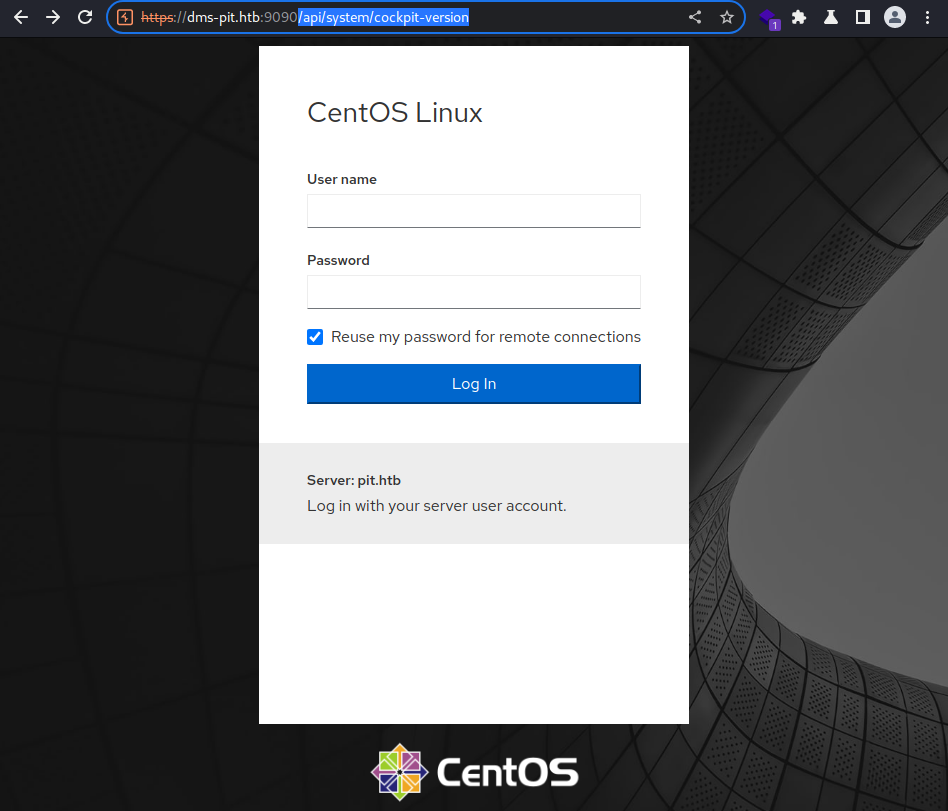Go forward to the next page
948x811 pixels.
click(53, 17)
